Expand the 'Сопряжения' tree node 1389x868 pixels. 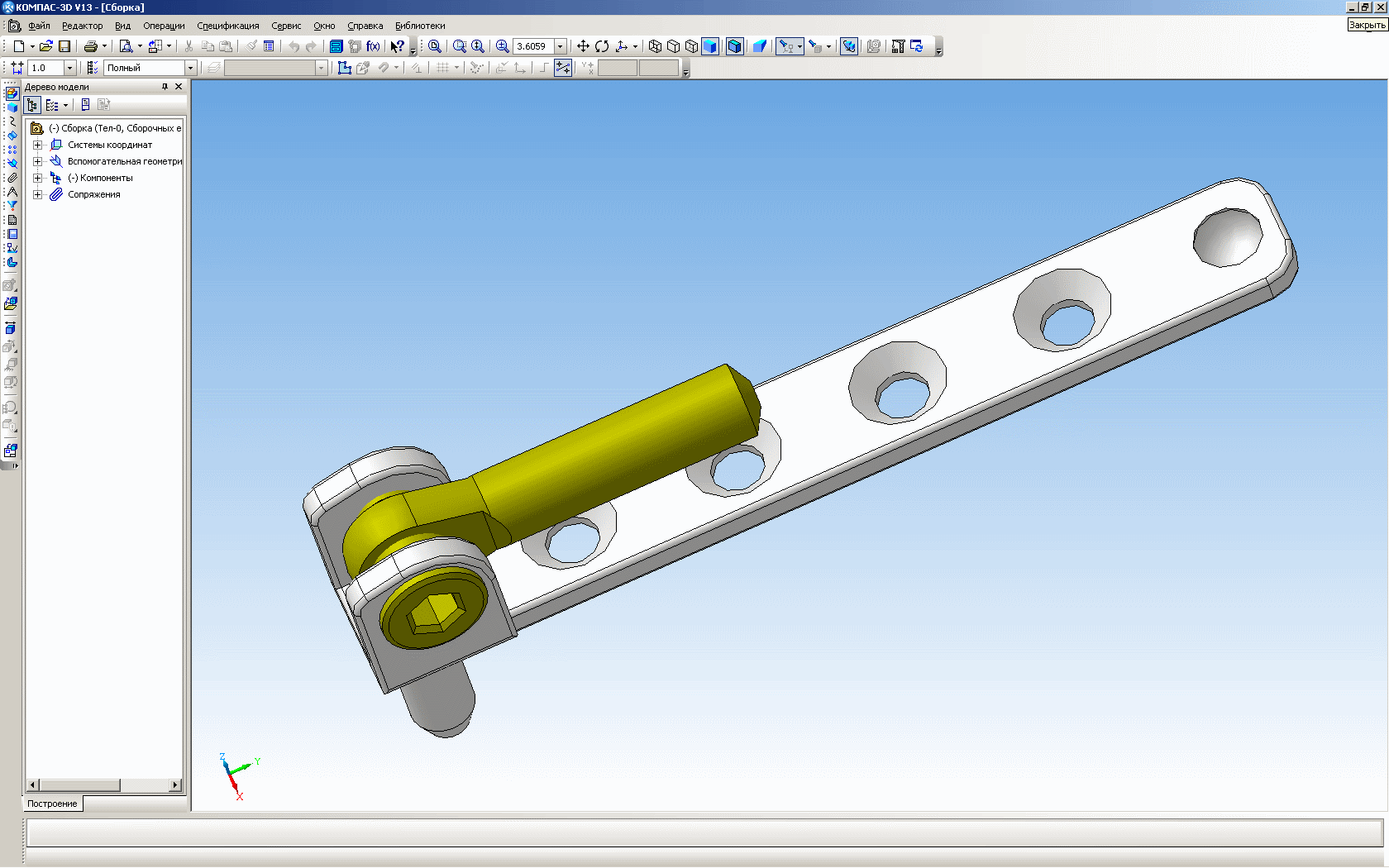click(37, 194)
